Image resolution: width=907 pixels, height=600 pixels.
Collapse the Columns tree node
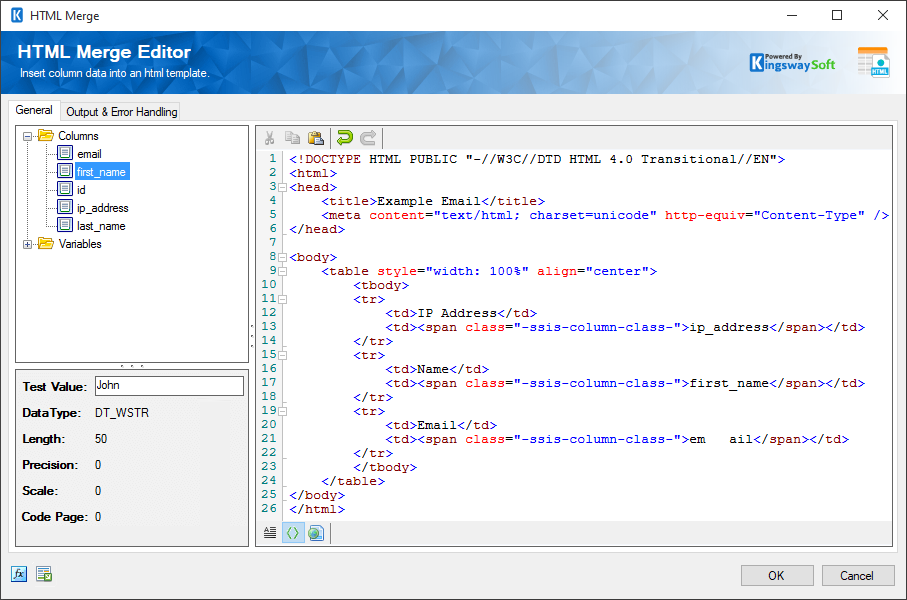click(x=28, y=136)
